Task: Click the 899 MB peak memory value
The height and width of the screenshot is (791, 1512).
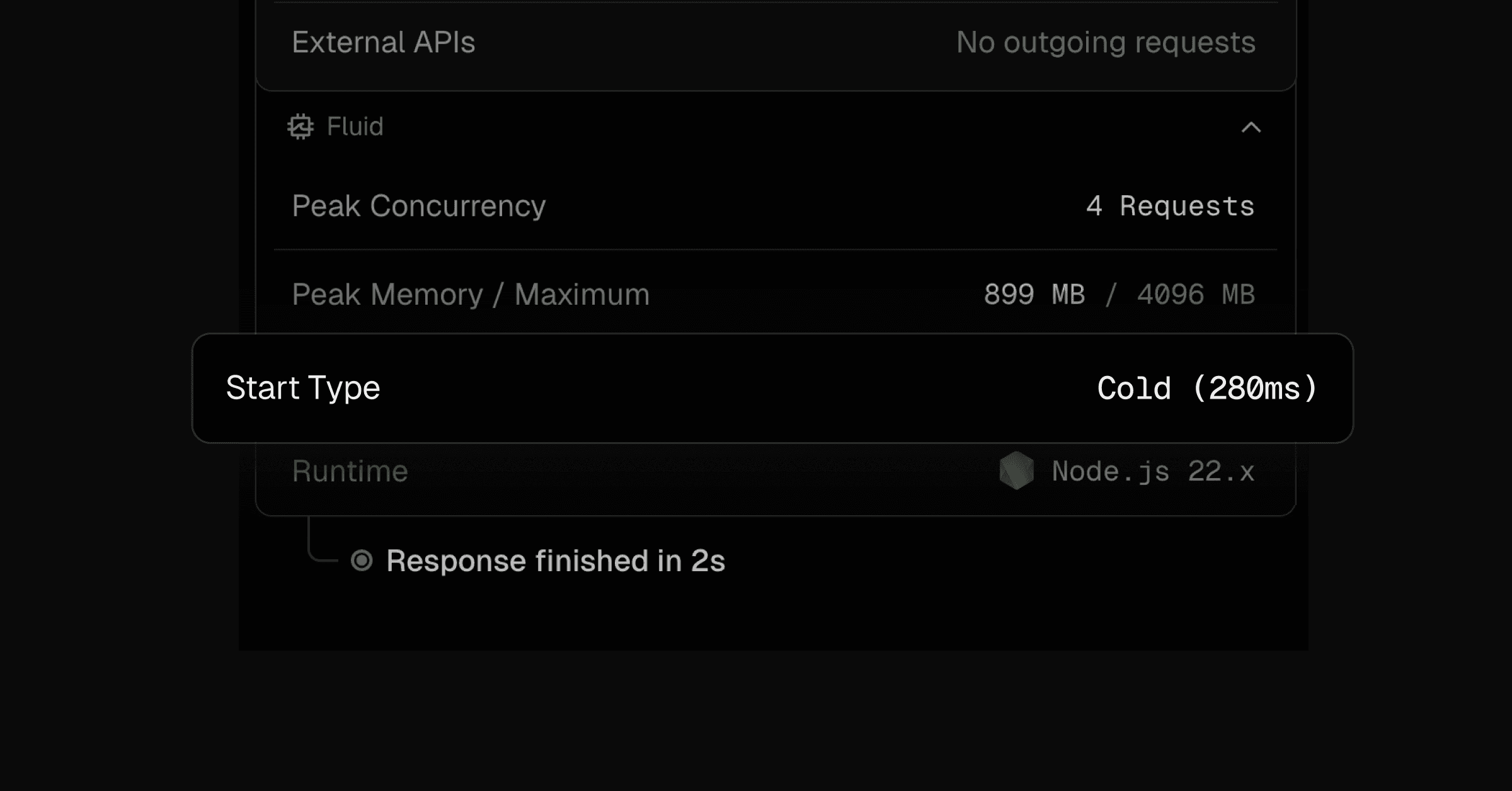Action: coord(1034,294)
